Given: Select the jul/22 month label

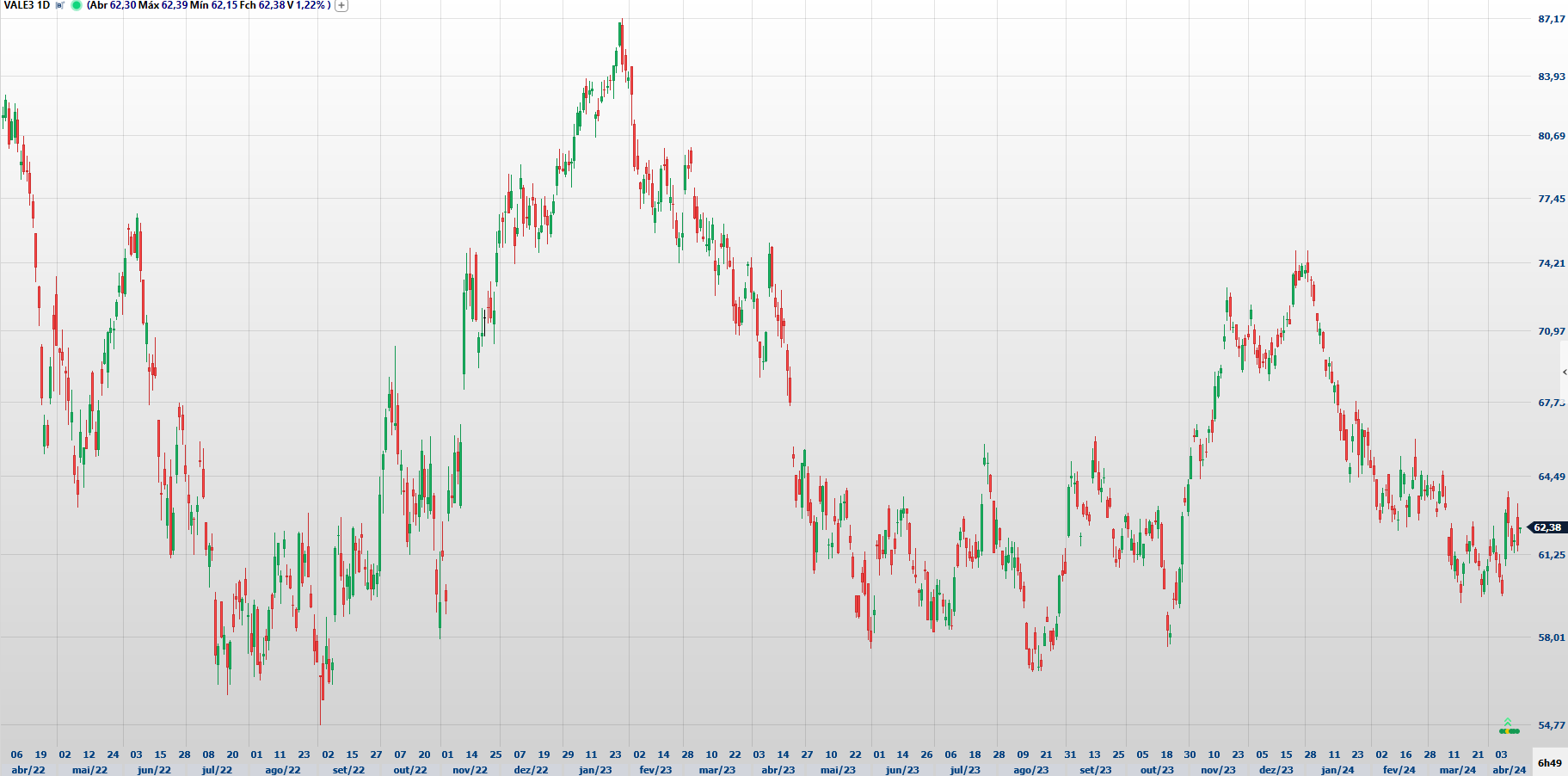Looking at the screenshot, I should click(217, 770).
